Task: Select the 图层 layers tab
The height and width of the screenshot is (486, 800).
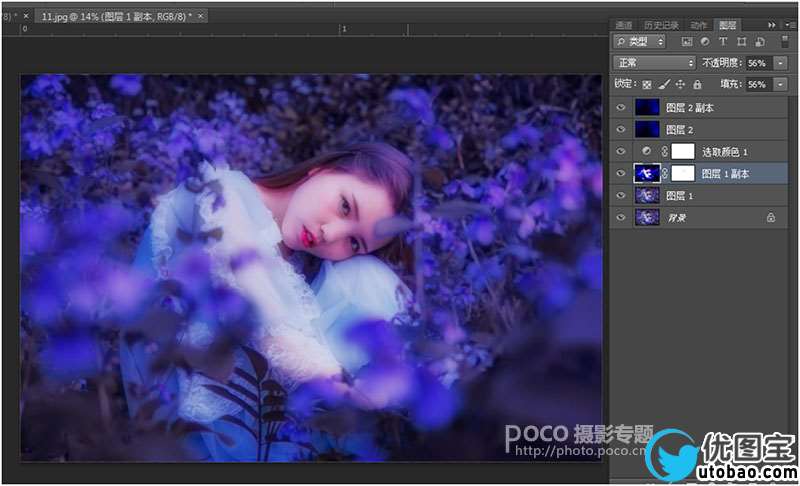Action: [728, 25]
